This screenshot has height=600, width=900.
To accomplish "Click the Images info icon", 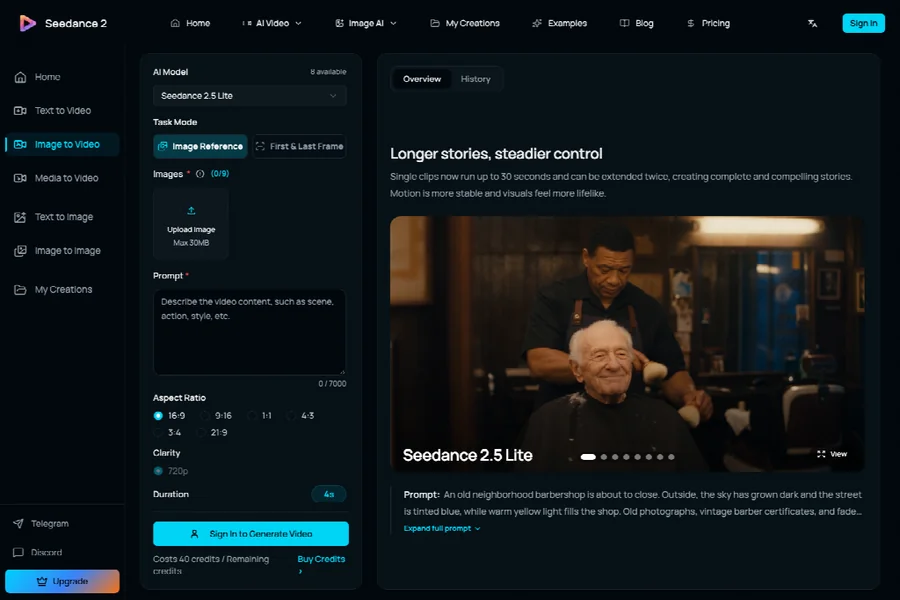I will point(200,174).
